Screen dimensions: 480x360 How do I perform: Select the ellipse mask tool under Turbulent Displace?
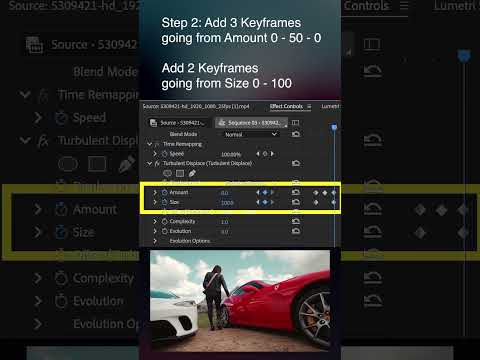(167, 173)
